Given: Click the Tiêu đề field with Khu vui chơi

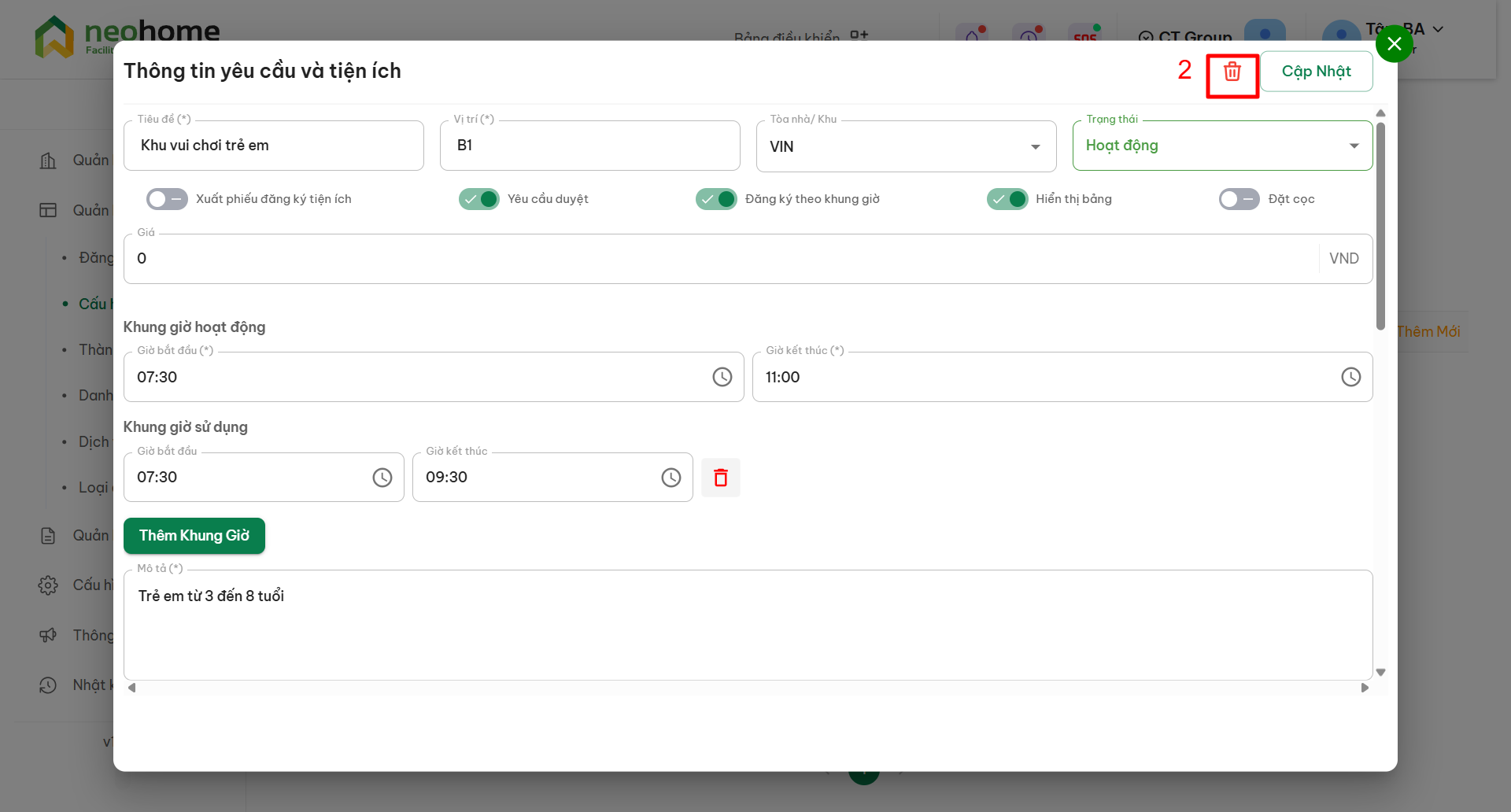Looking at the screenshot, I should click(x=274, y=146).
